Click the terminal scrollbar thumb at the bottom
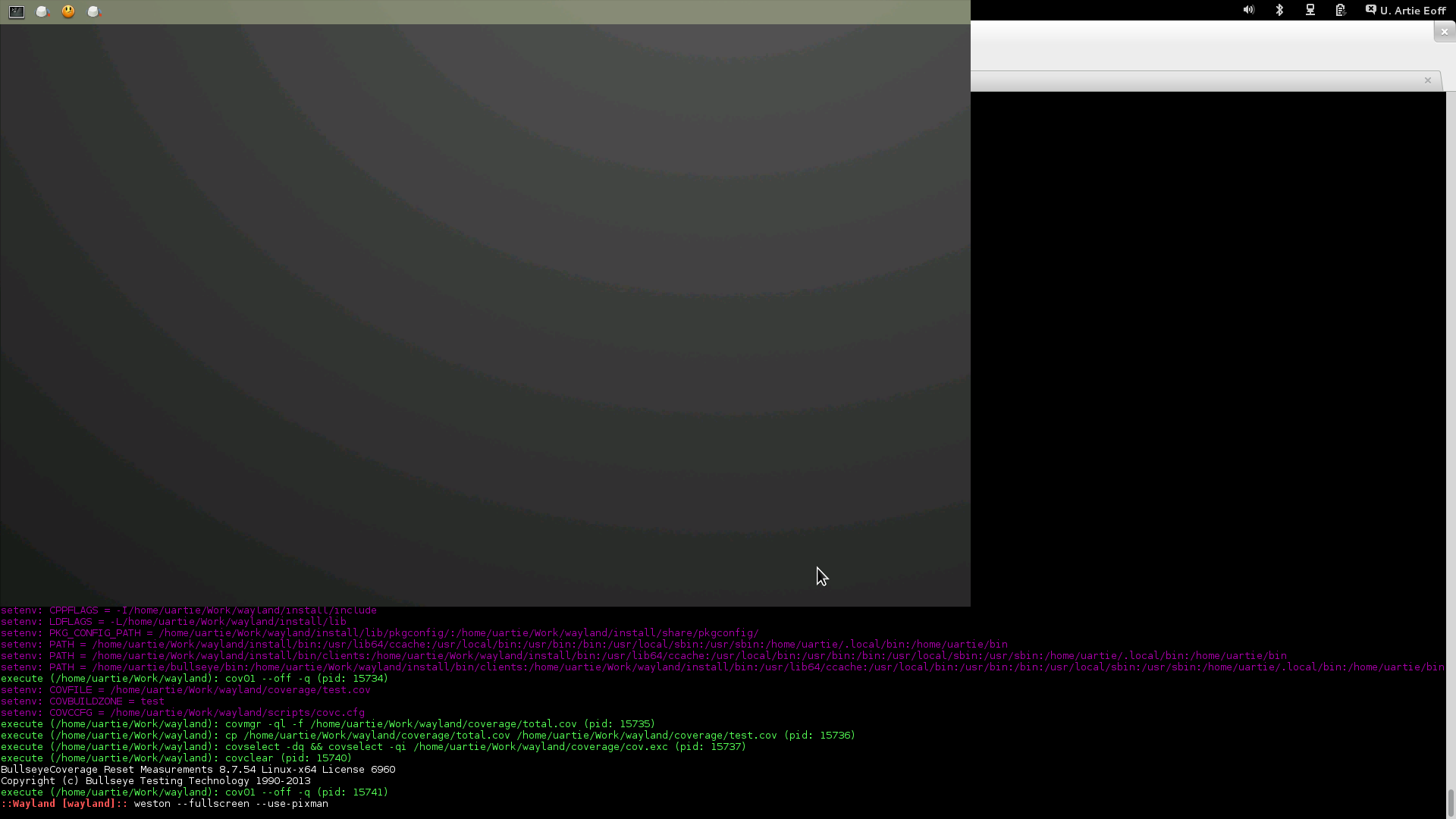Image resolution: width=1456 pixels, height=819 pixels. [1451, 801]
